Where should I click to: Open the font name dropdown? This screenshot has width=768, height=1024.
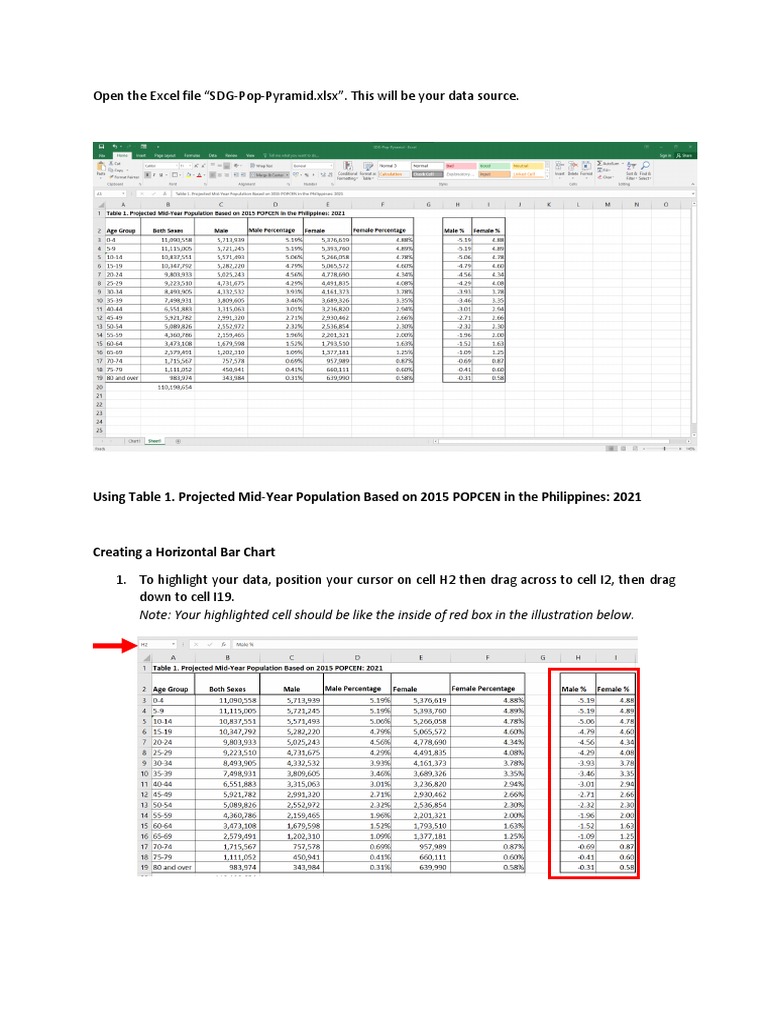point(176,166)
